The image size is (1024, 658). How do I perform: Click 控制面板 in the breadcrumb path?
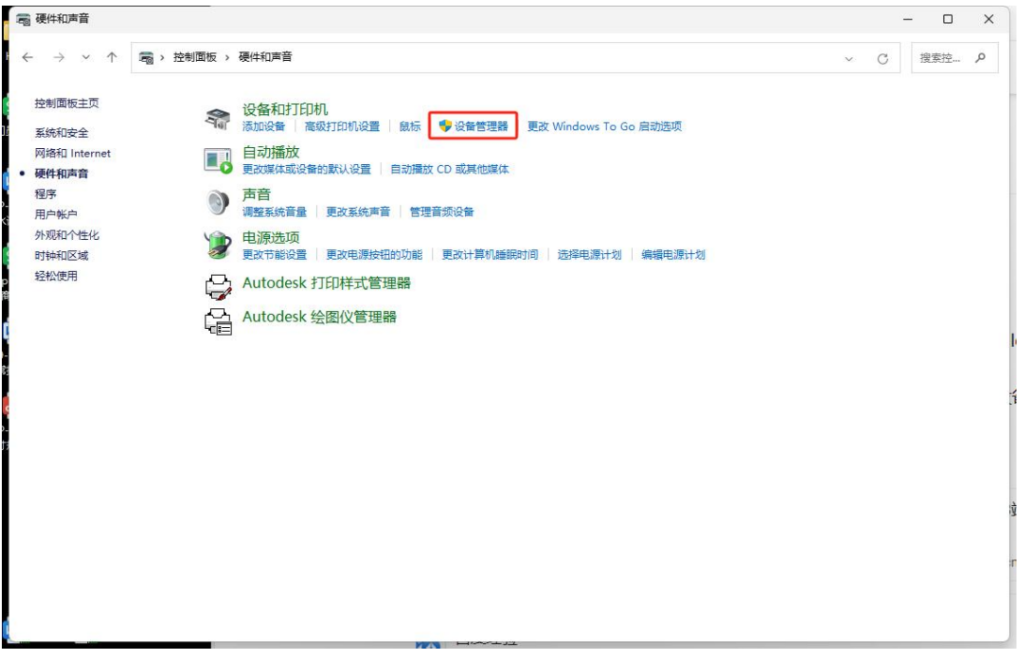coord(195,58)
